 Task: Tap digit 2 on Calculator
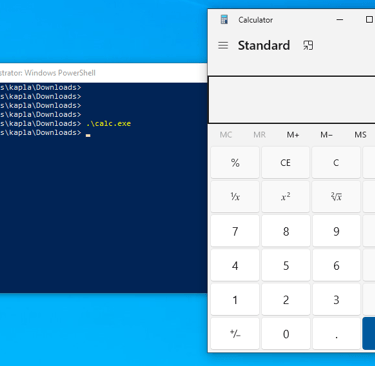coord(286,300)
